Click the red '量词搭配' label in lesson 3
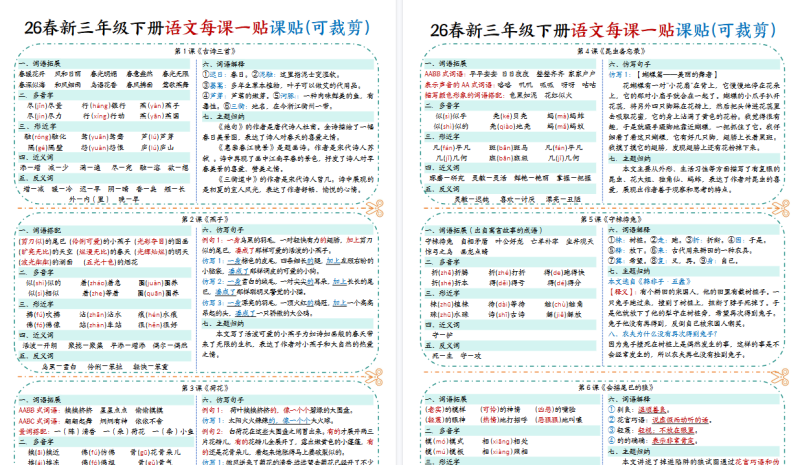This screenshot has height=465, width=800. click(x=34, y=432)
